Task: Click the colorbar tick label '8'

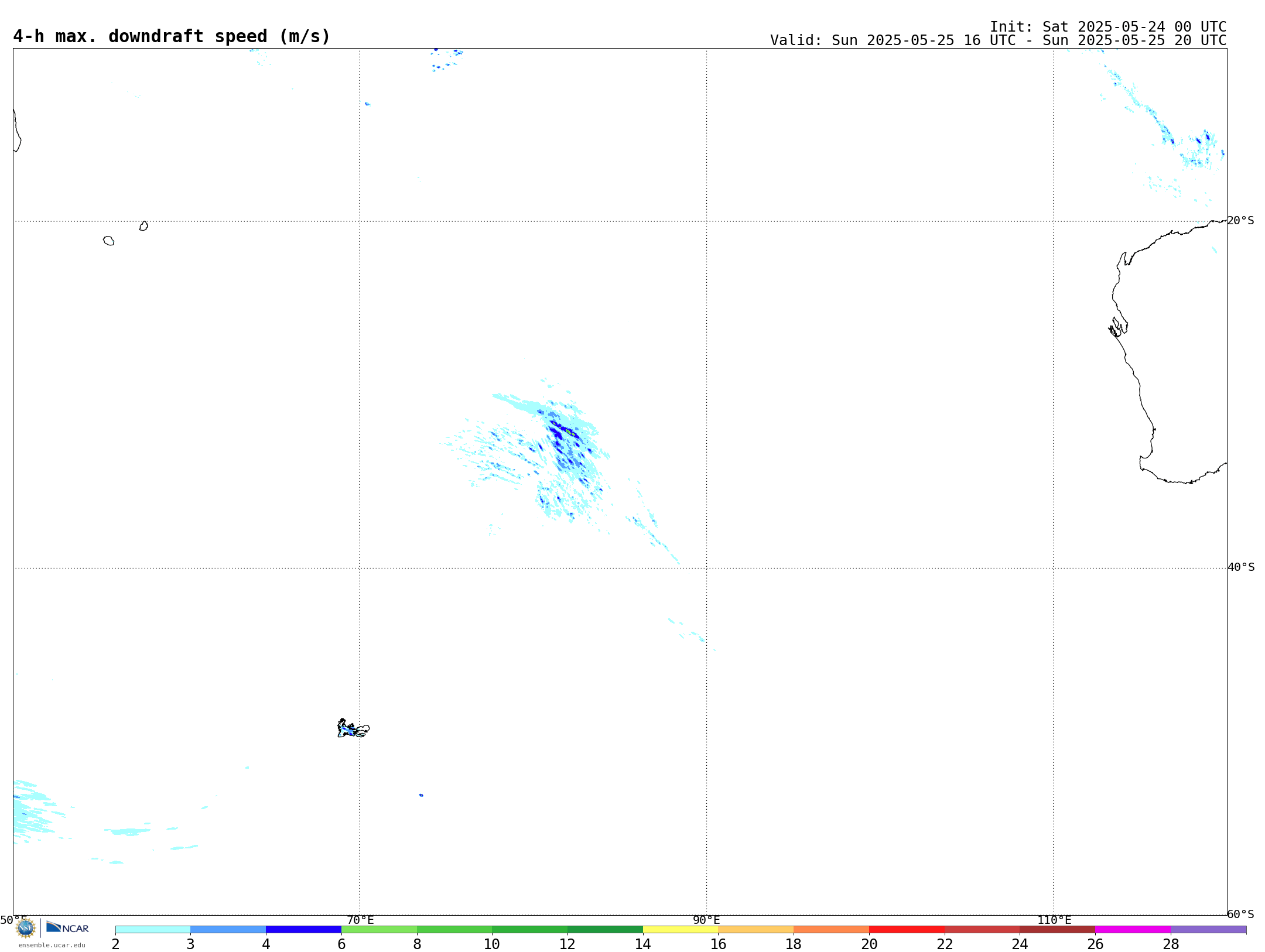Action: tap(417, 944)
